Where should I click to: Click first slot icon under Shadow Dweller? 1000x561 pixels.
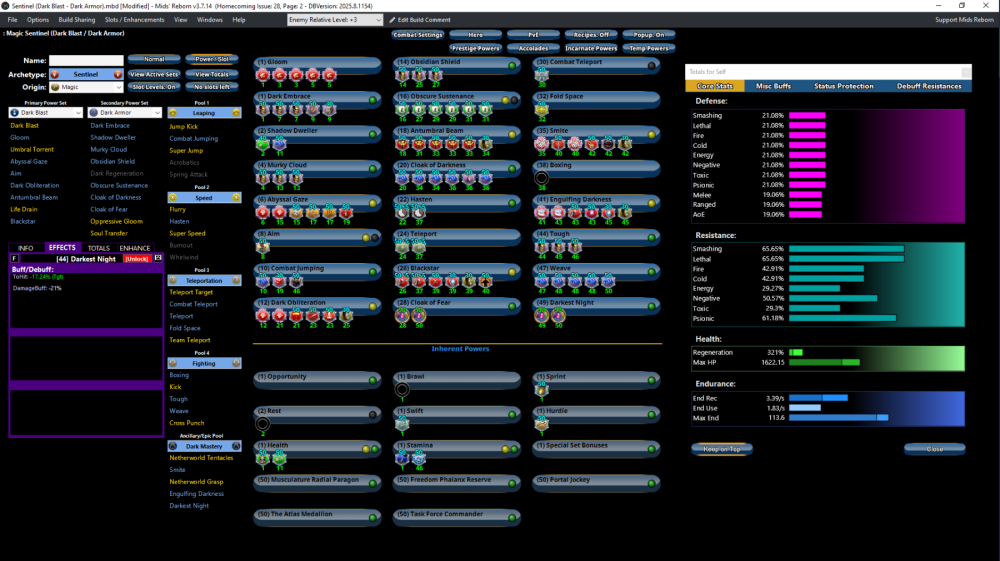pyautogui.click(x=262, y=143)
